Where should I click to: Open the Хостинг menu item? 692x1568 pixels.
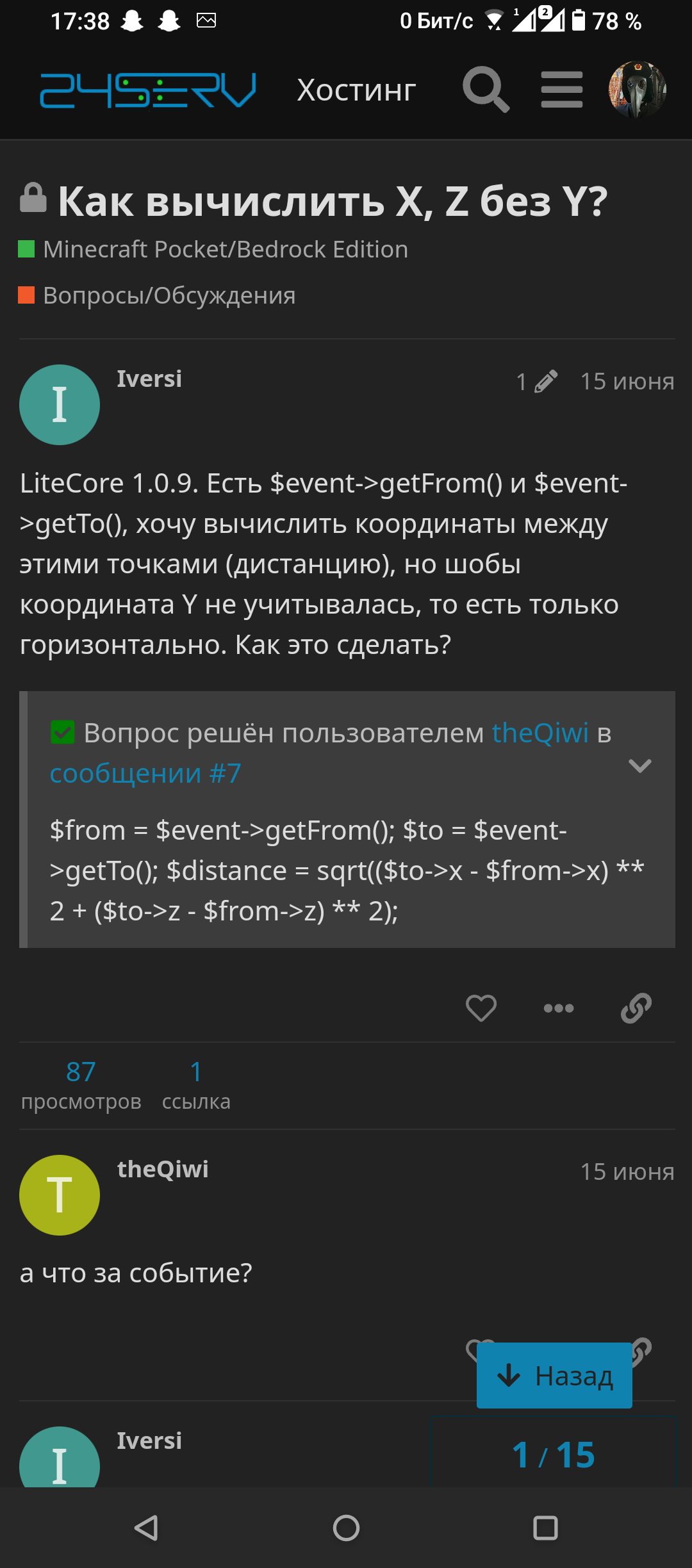click(x=356, y=90)
